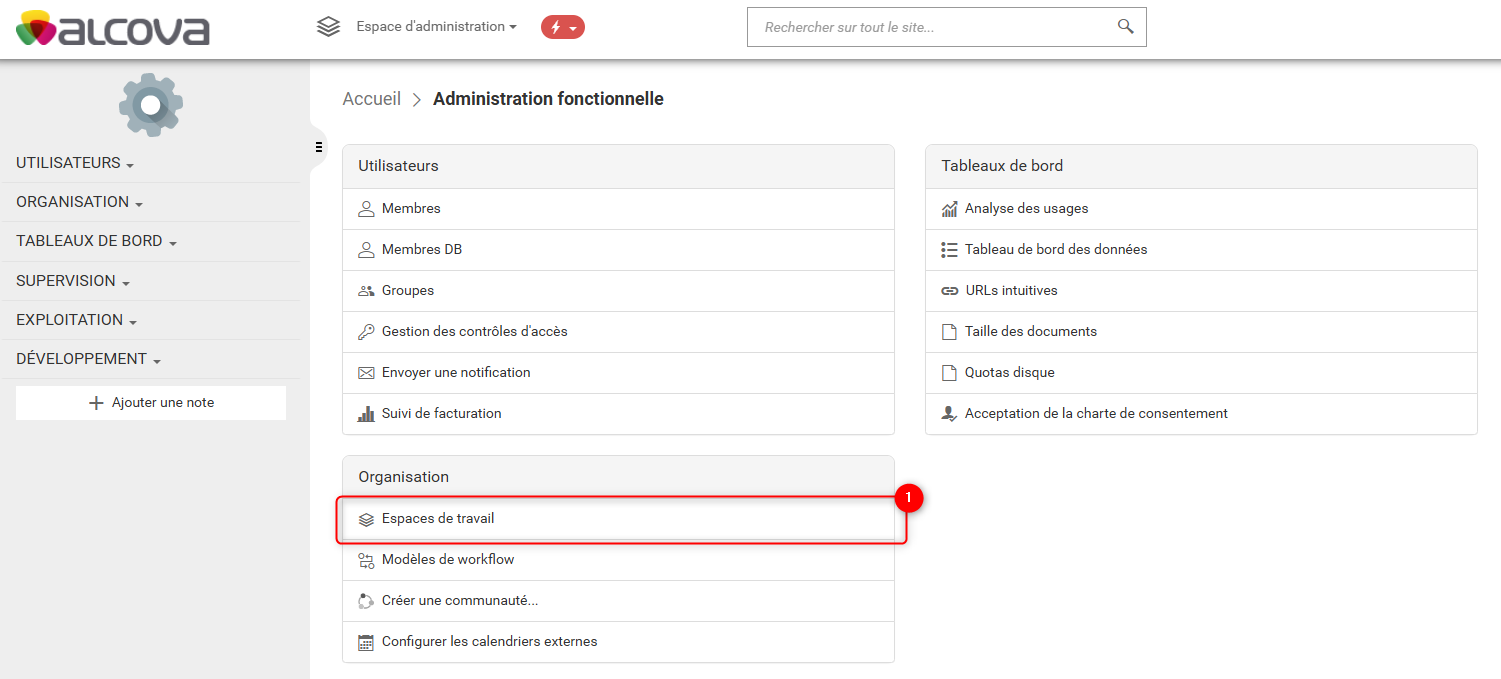Click the envelope icon beside Envoyer une notification
Viewport: 1501px width, 679px height.
tap(366, 372)
